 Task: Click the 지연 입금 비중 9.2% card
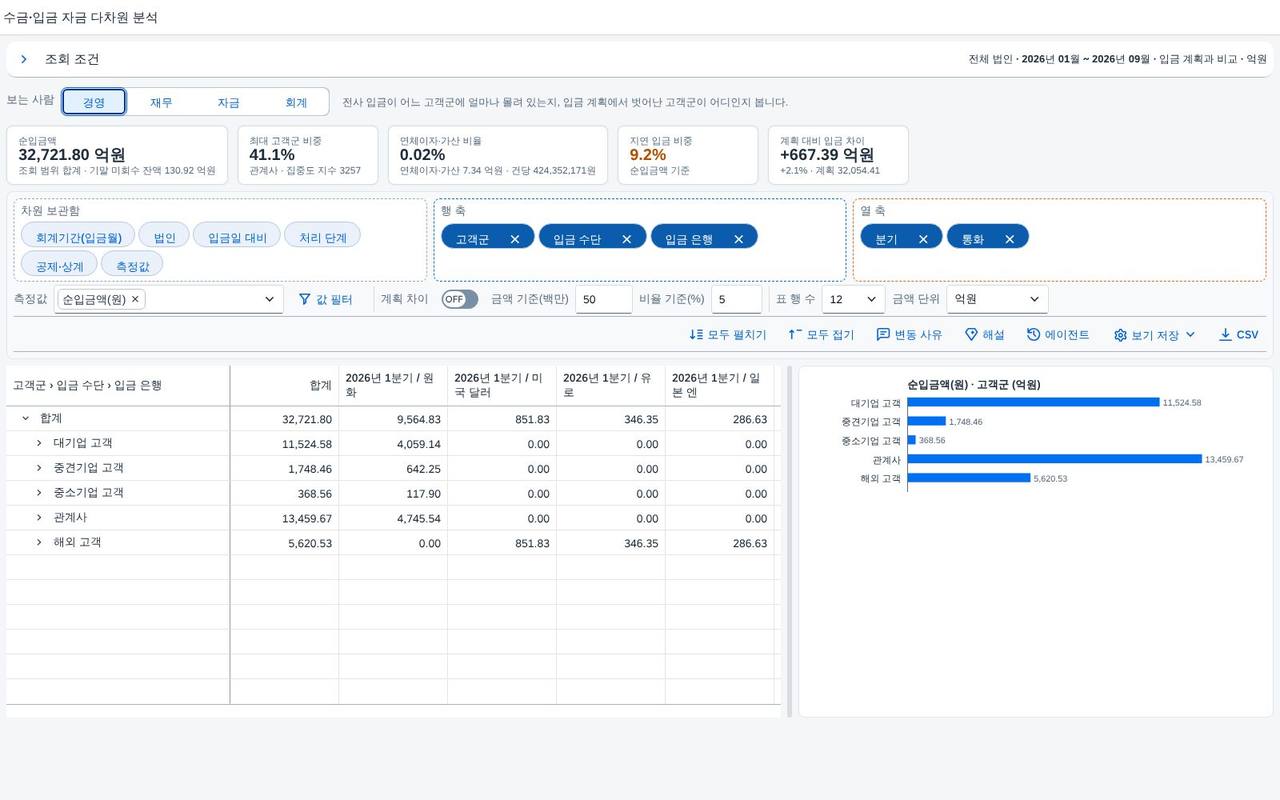(x=688, y=155)
